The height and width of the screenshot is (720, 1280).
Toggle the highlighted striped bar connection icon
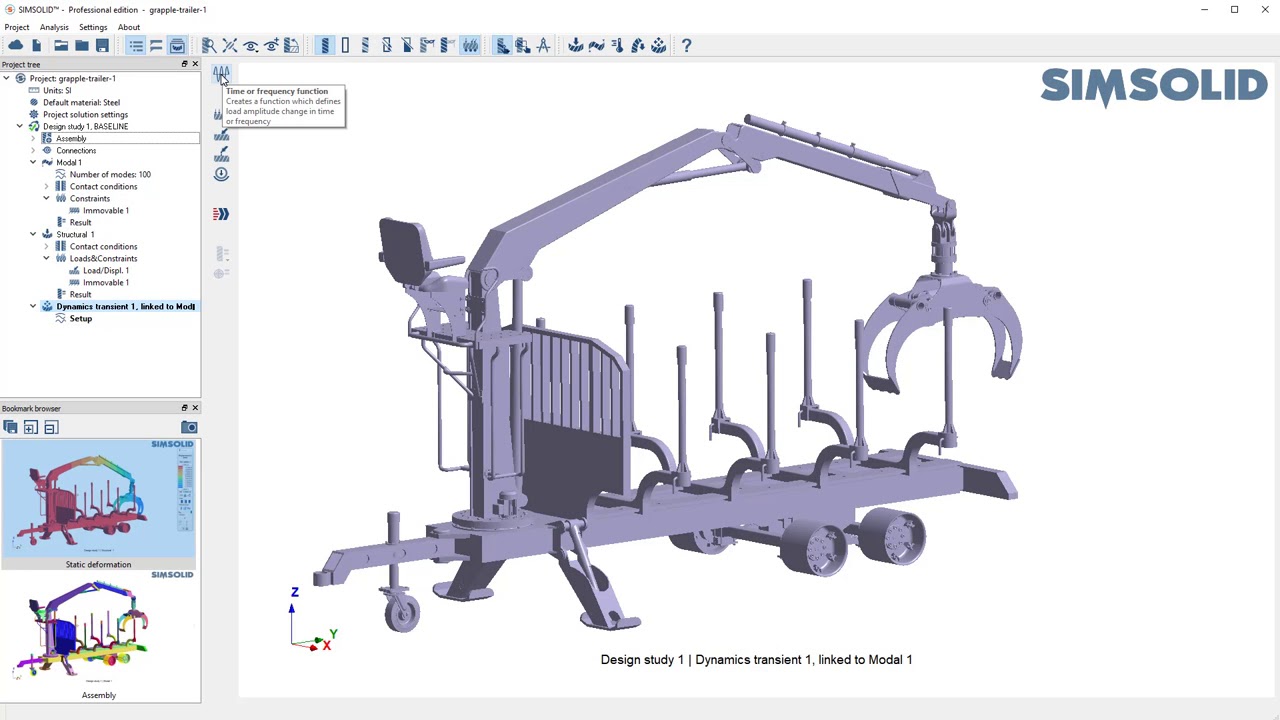(325, 45)
